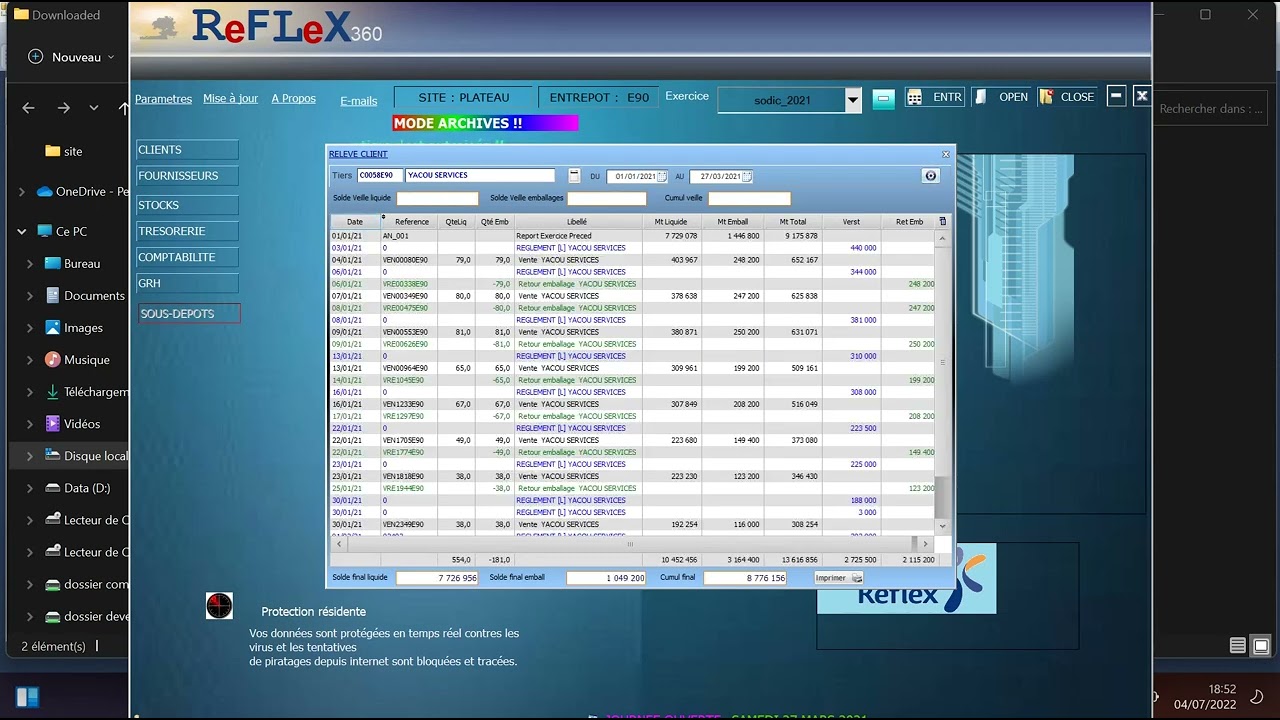Click the Parametres link
Image resolution: width=1280 pixels, height=720 pixels.
point(163,99)
